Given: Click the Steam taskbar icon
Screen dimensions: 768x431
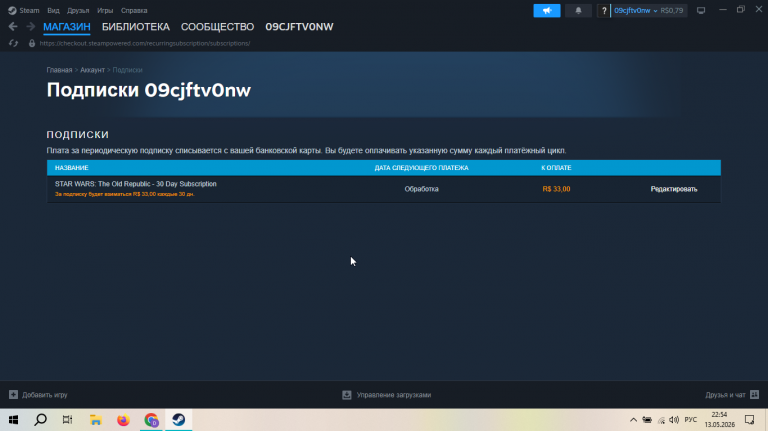Looking at the screenshot, I should (x=179, y=420).
